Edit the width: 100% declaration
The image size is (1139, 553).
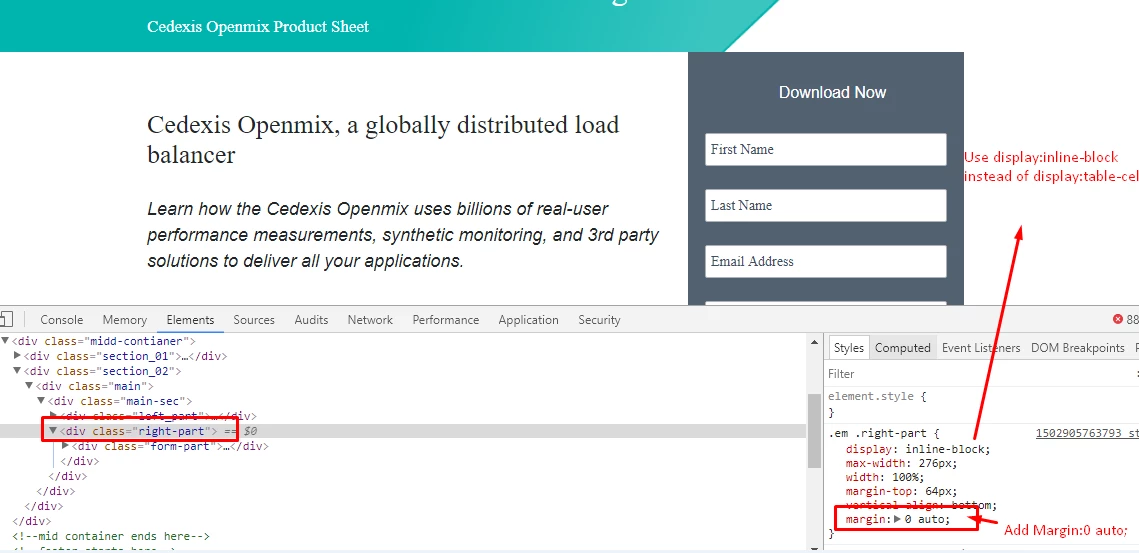coord(885,477)
